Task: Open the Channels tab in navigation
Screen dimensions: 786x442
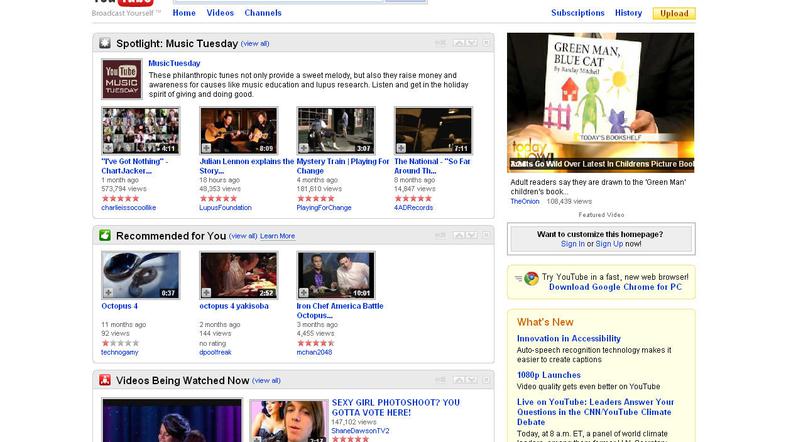Action: 263,13
